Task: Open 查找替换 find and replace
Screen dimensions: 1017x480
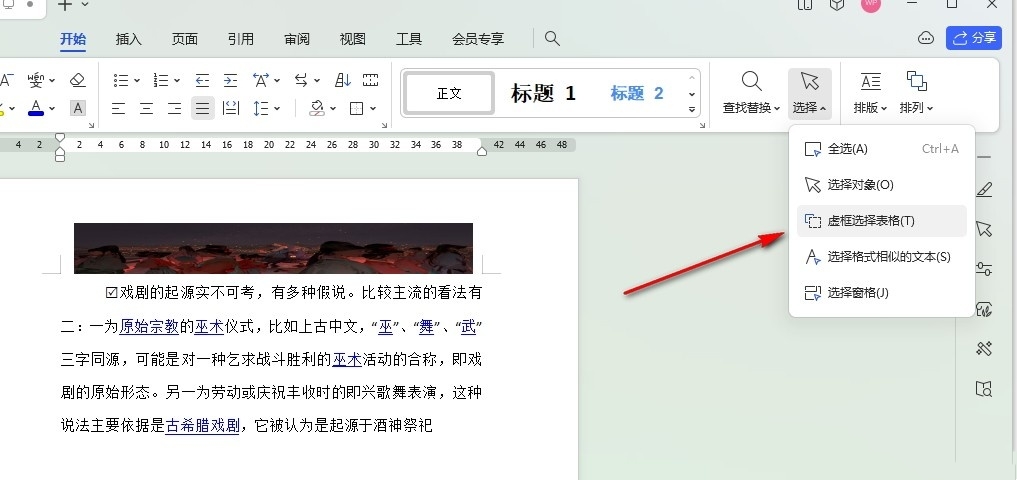Action: (751, 93)
